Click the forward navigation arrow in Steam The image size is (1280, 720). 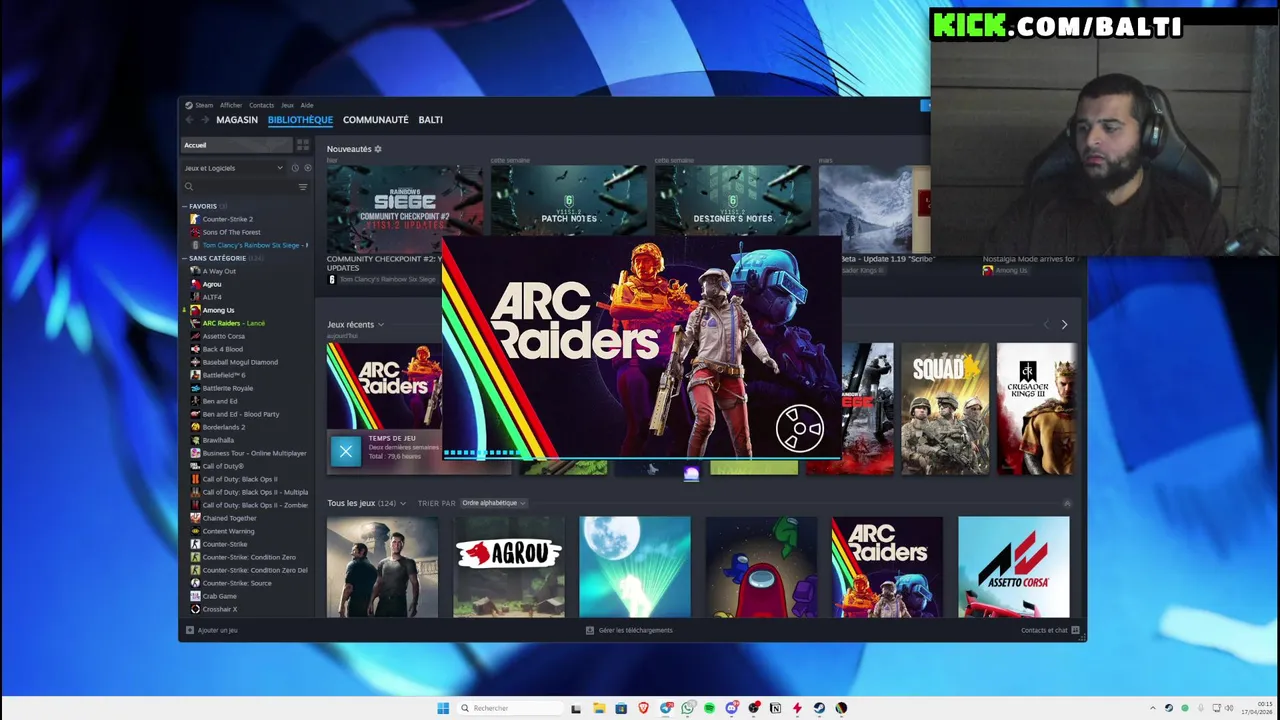pos(204,120)
